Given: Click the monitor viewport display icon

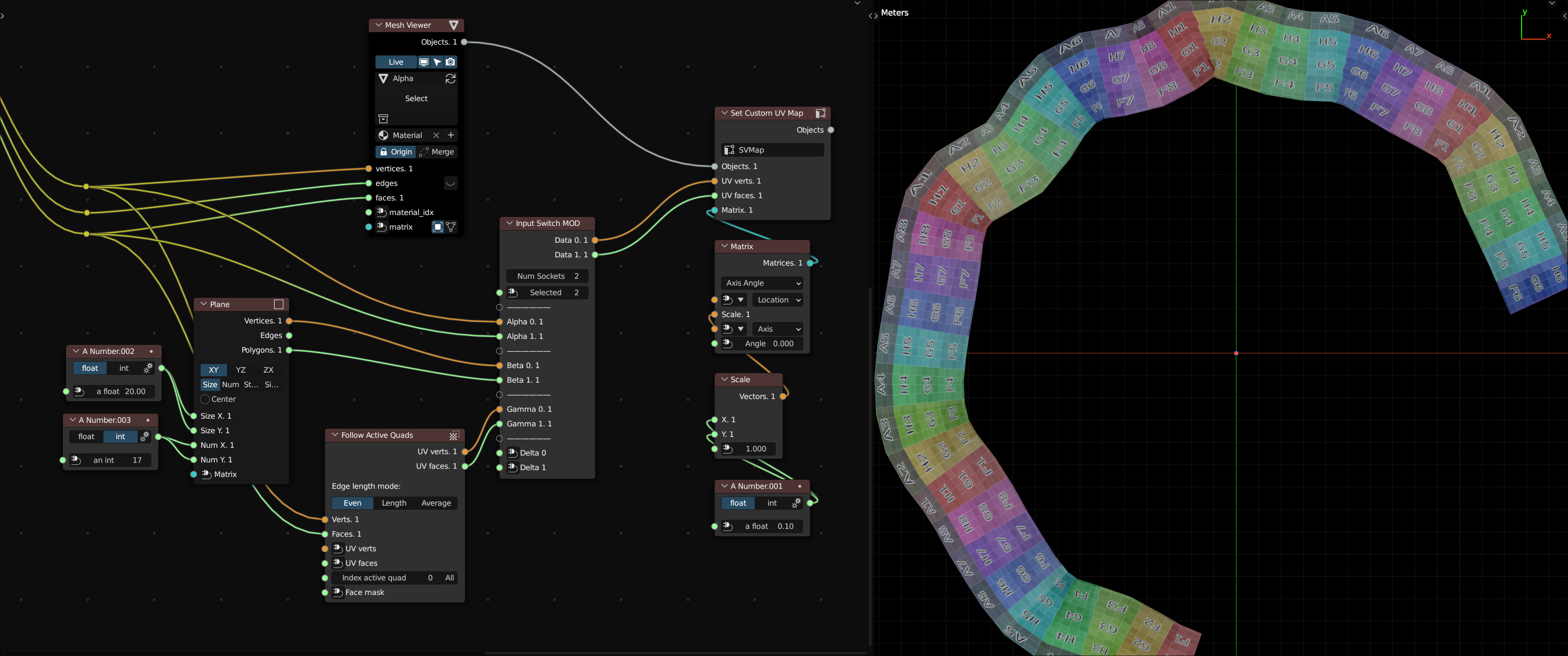Looking at the screenshot, I should pos(423,62).
